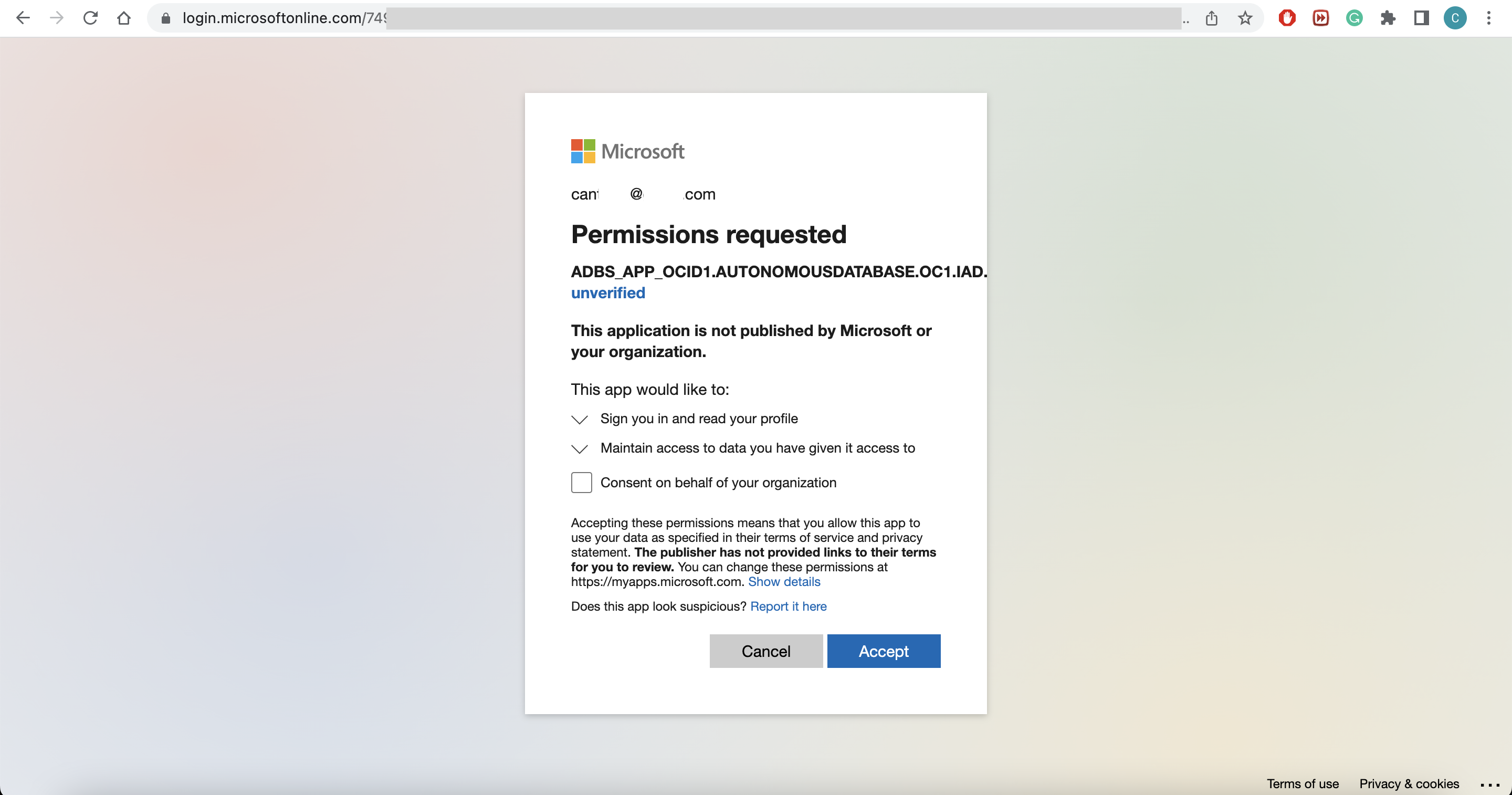The height and width of the screenshot is (795, 1512).
Task: Expand Sign you in and read your profile
Action: pos(579,419)
